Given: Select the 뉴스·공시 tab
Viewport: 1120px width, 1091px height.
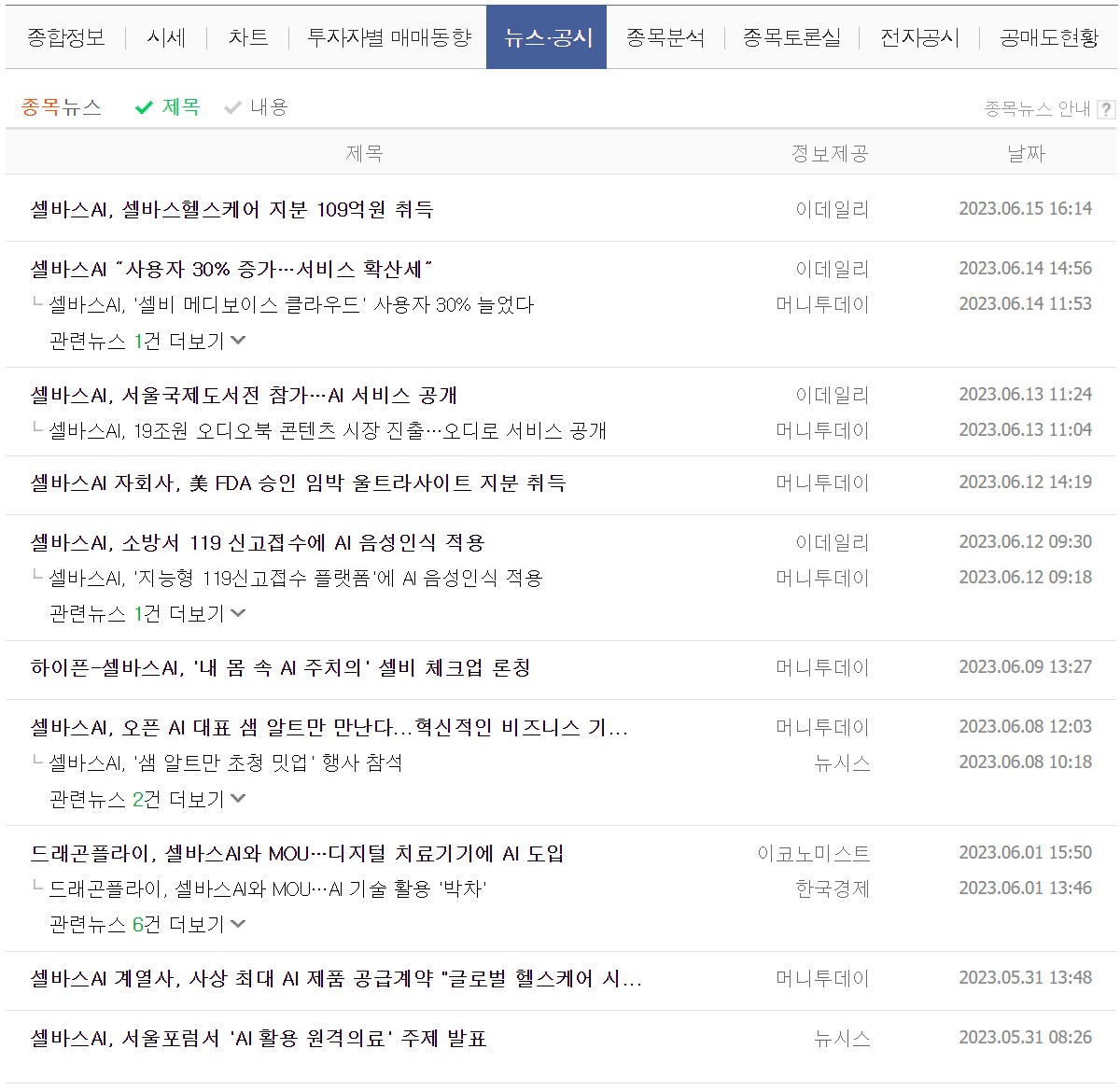Looking at the screenshot, I should (x=547, y=37).
